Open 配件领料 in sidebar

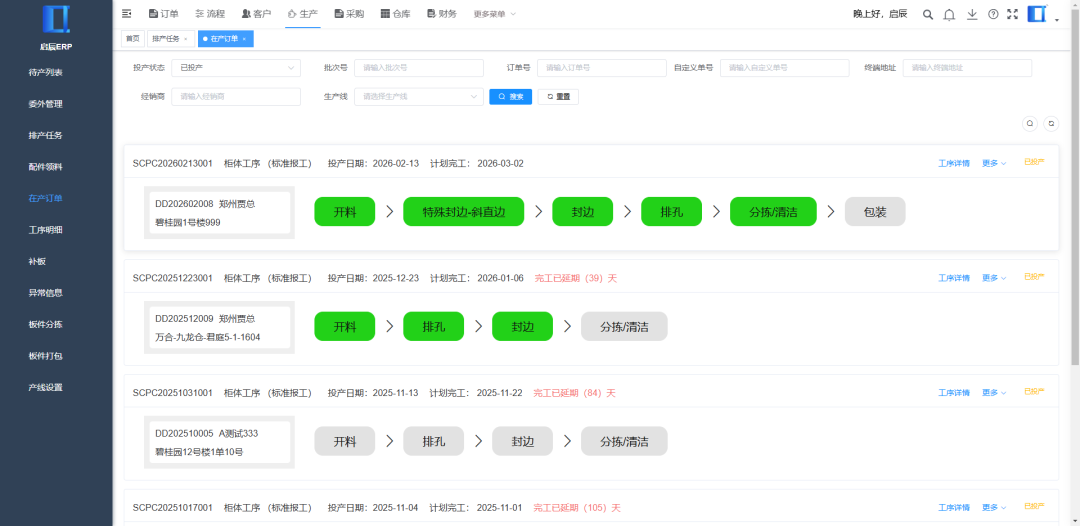pyautogui.click(x=45, y=167)
